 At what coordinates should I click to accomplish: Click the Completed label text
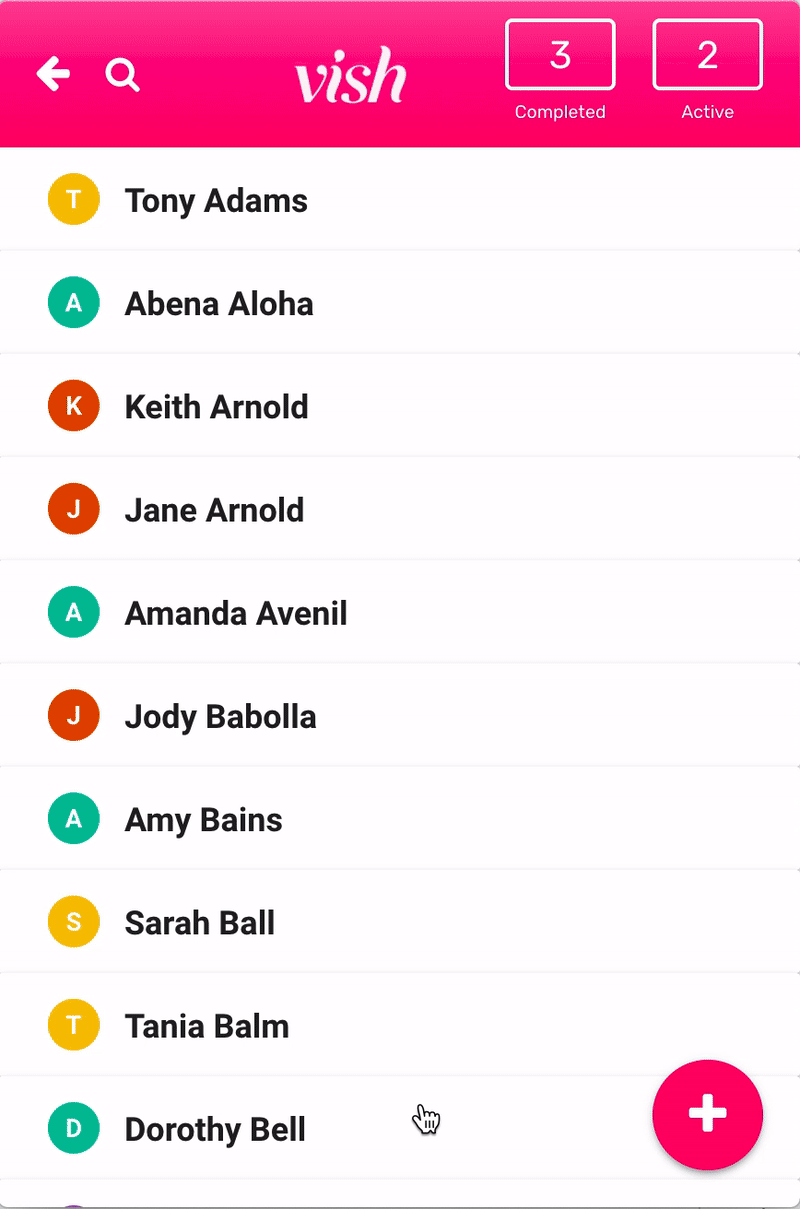pos(560,112)
